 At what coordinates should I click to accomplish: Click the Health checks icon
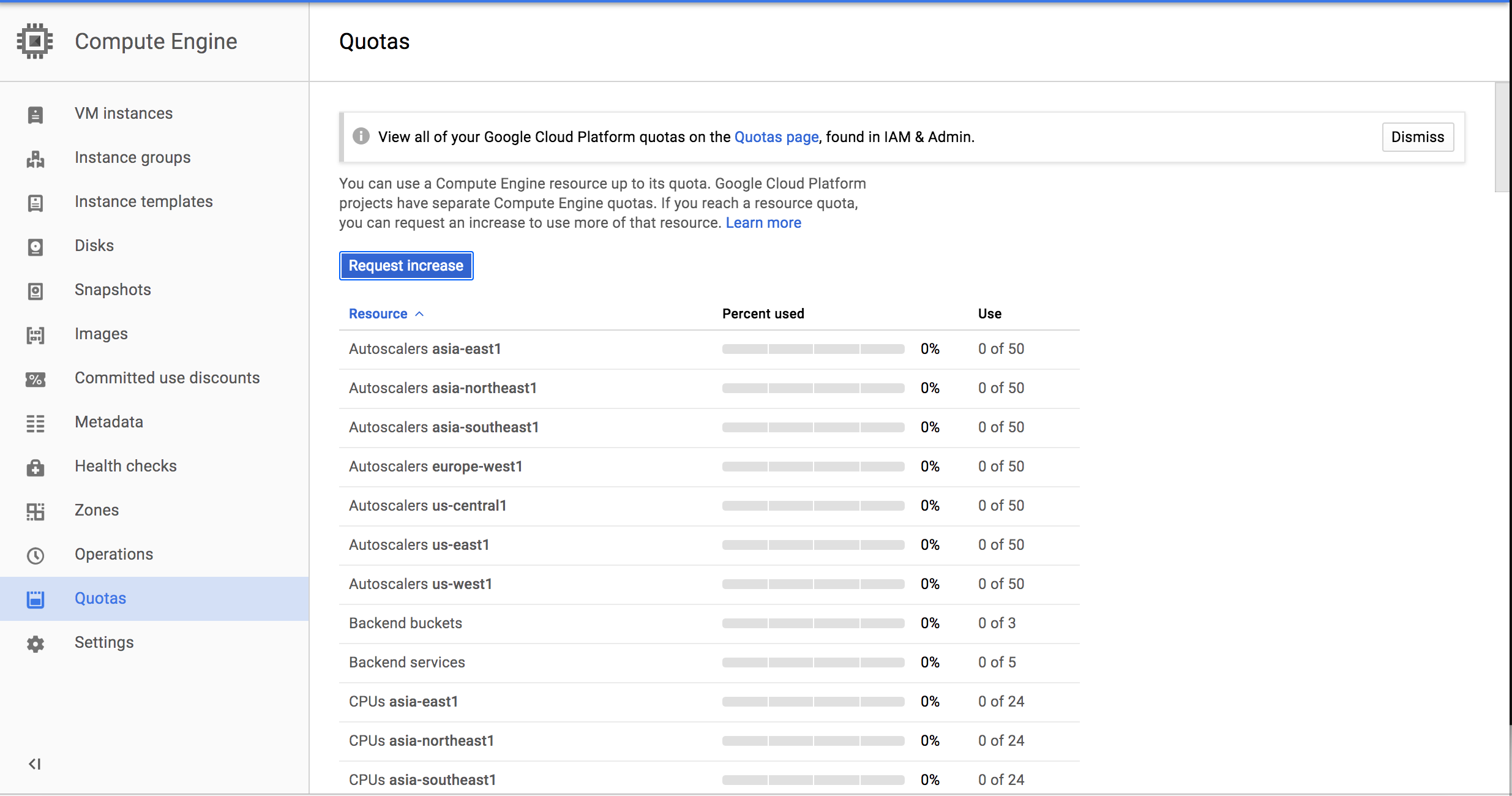[x=36, y=467]
